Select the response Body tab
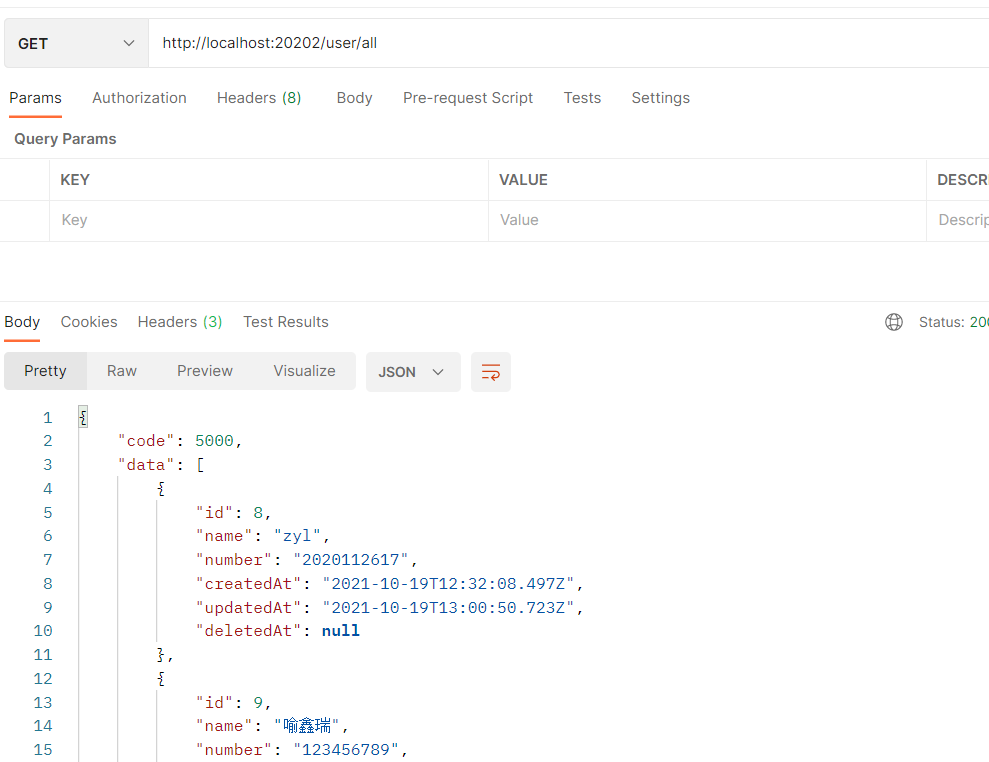989x762 pixels. pos(22,322)
